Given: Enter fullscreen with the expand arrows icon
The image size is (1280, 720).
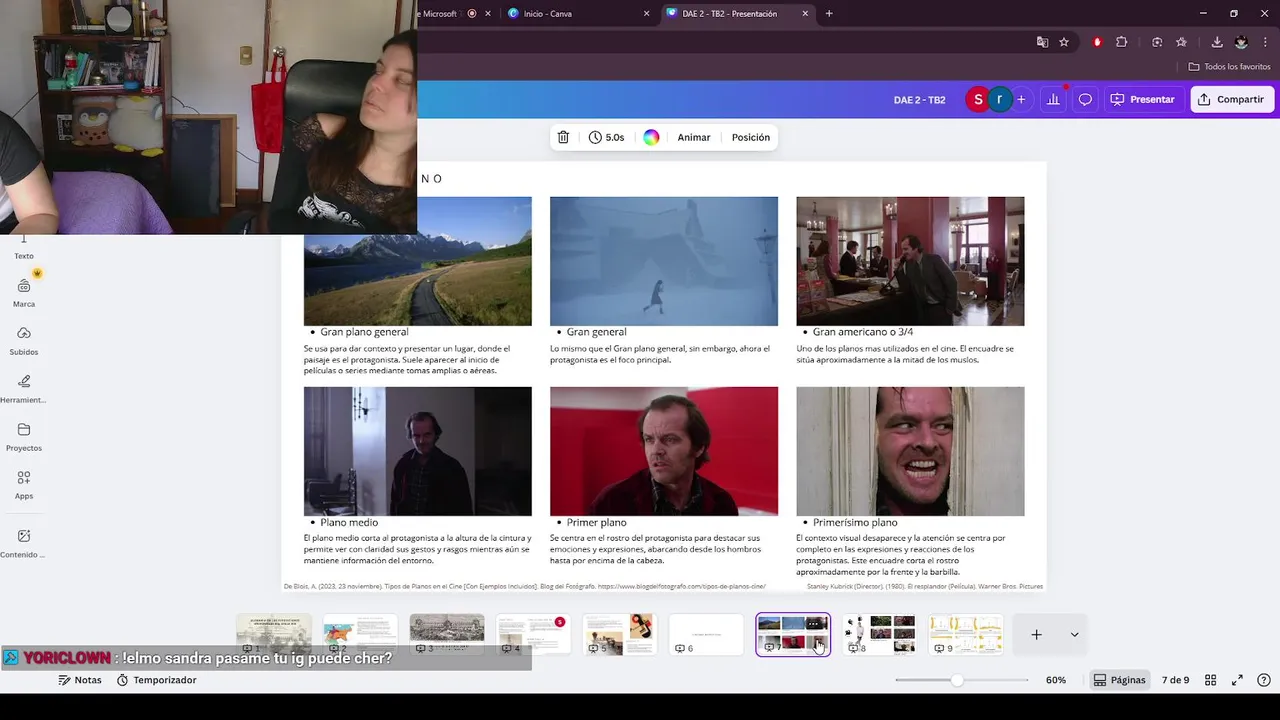Looking at the screenshot, I should coord(1237,680).
